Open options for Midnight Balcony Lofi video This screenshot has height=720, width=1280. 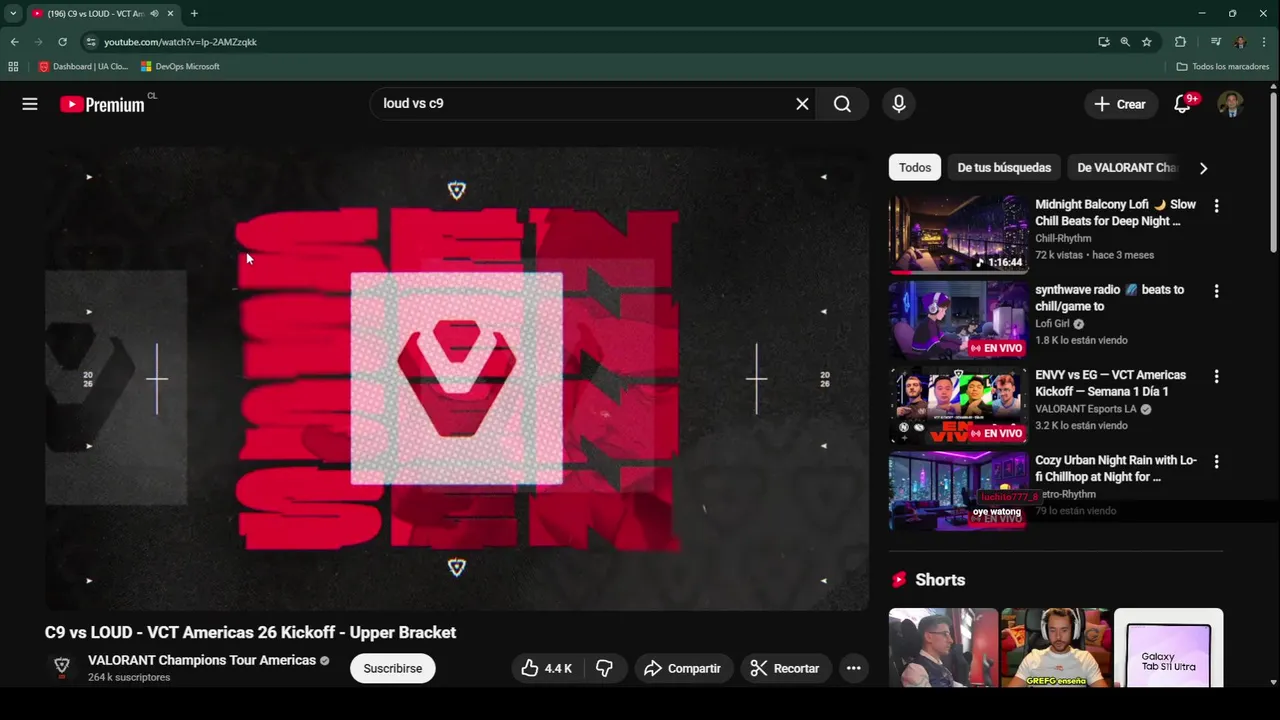click(1216, 206)
